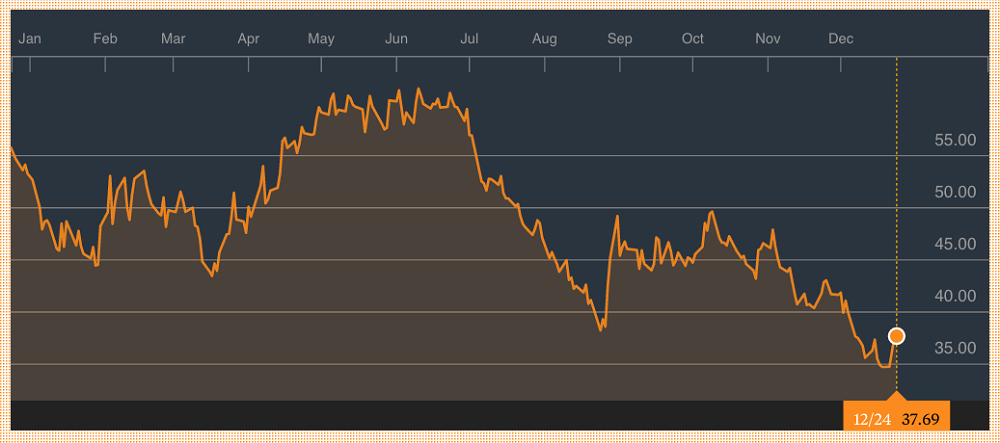Click the Mar month label
Viewport: 1000px width, 443px height.
coord(173,39)
